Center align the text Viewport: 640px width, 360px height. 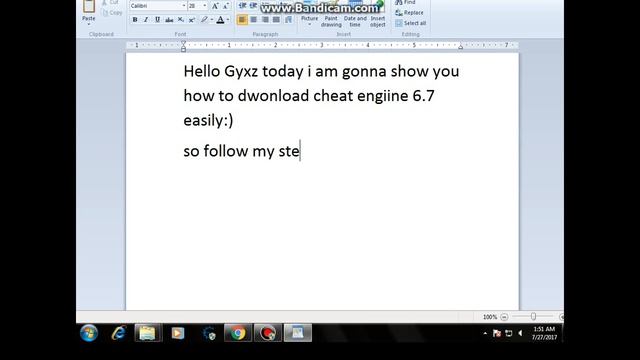coord(253,20)
